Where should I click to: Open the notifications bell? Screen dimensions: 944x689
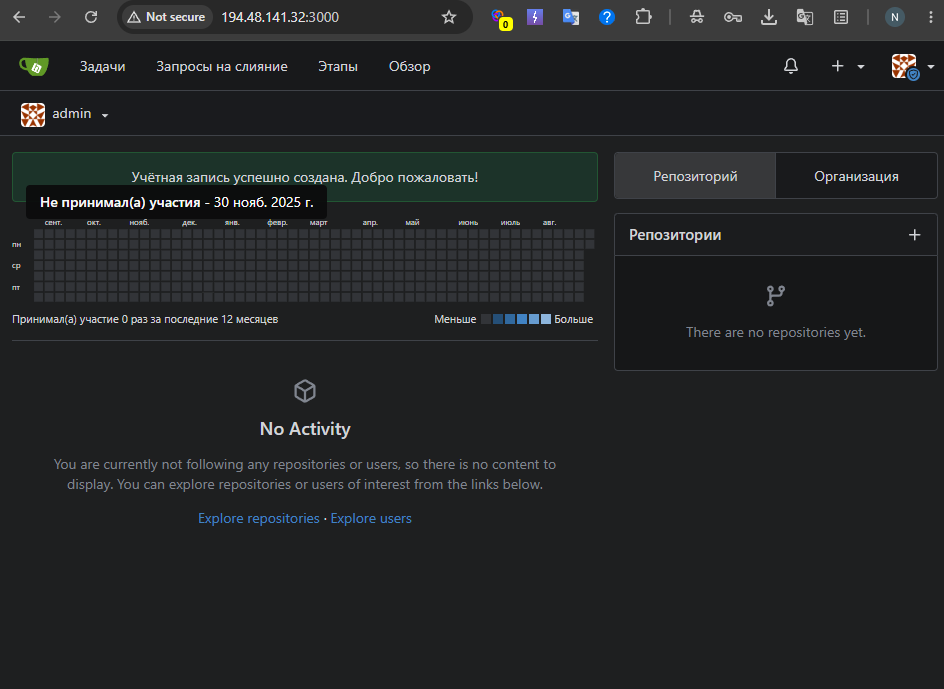pyautogui.click(x=791, y=66)
